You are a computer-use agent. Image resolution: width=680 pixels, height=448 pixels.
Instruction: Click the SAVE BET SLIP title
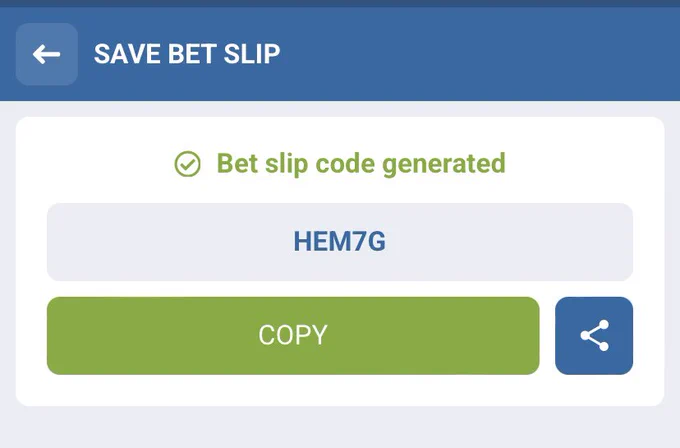coord(187,54)
